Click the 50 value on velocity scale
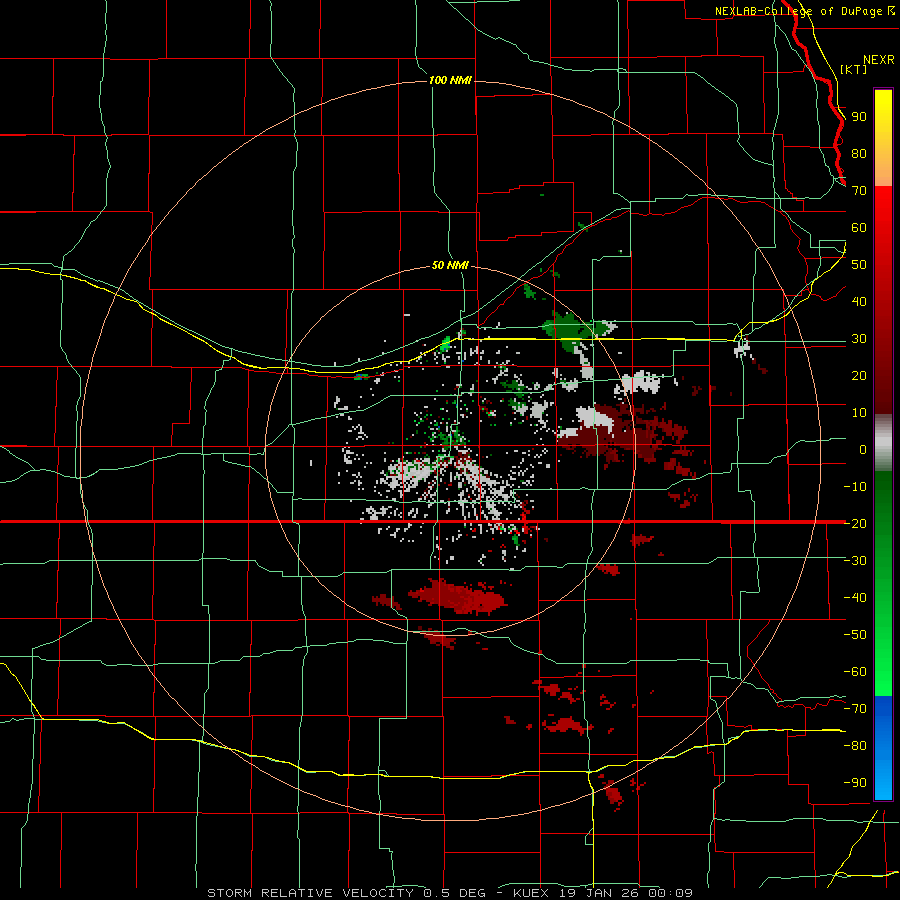This screenshot has height=900, width=900. pos(859,265)
